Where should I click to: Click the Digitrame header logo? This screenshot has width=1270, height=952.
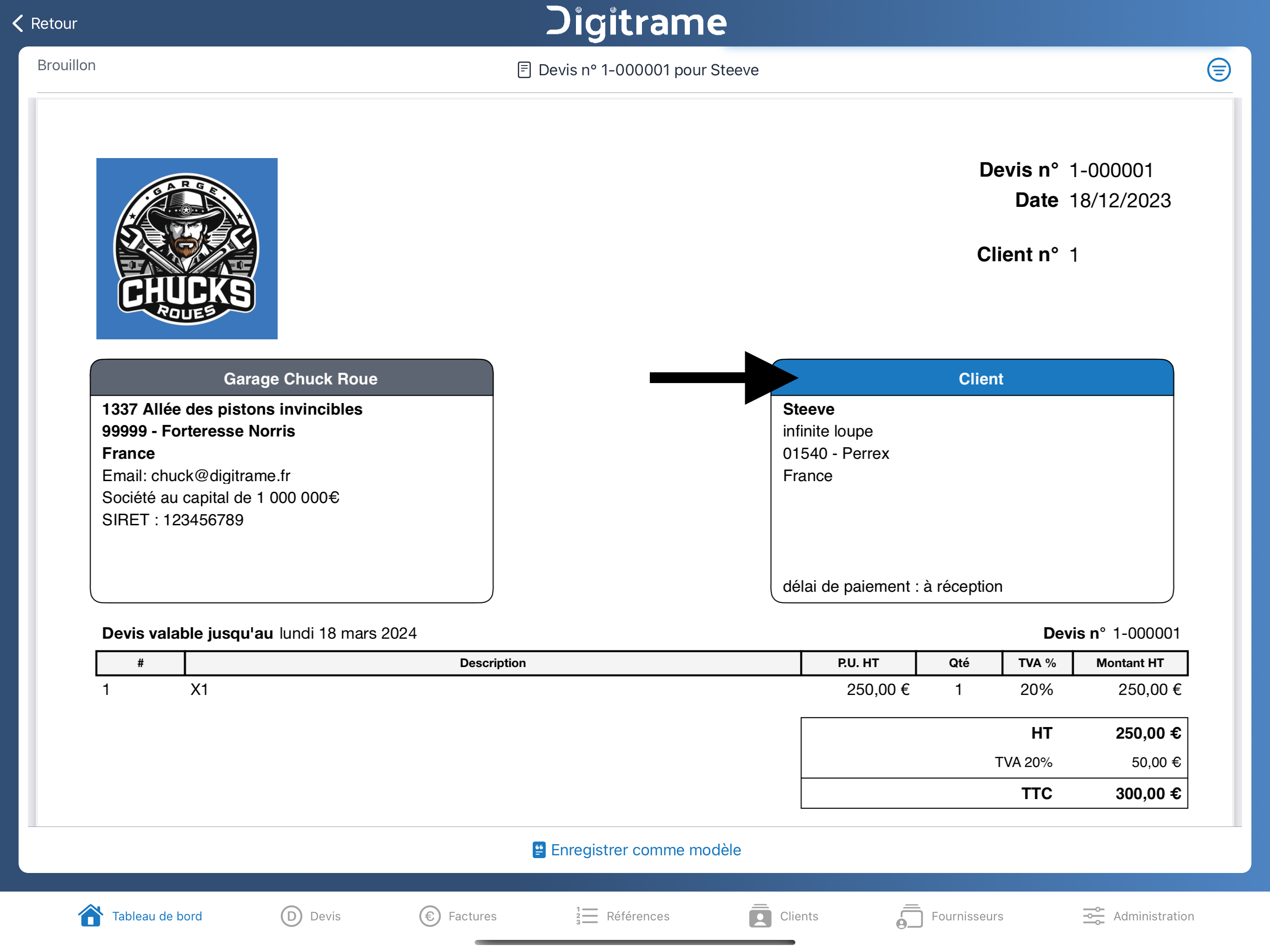click(x=636, y=24)
